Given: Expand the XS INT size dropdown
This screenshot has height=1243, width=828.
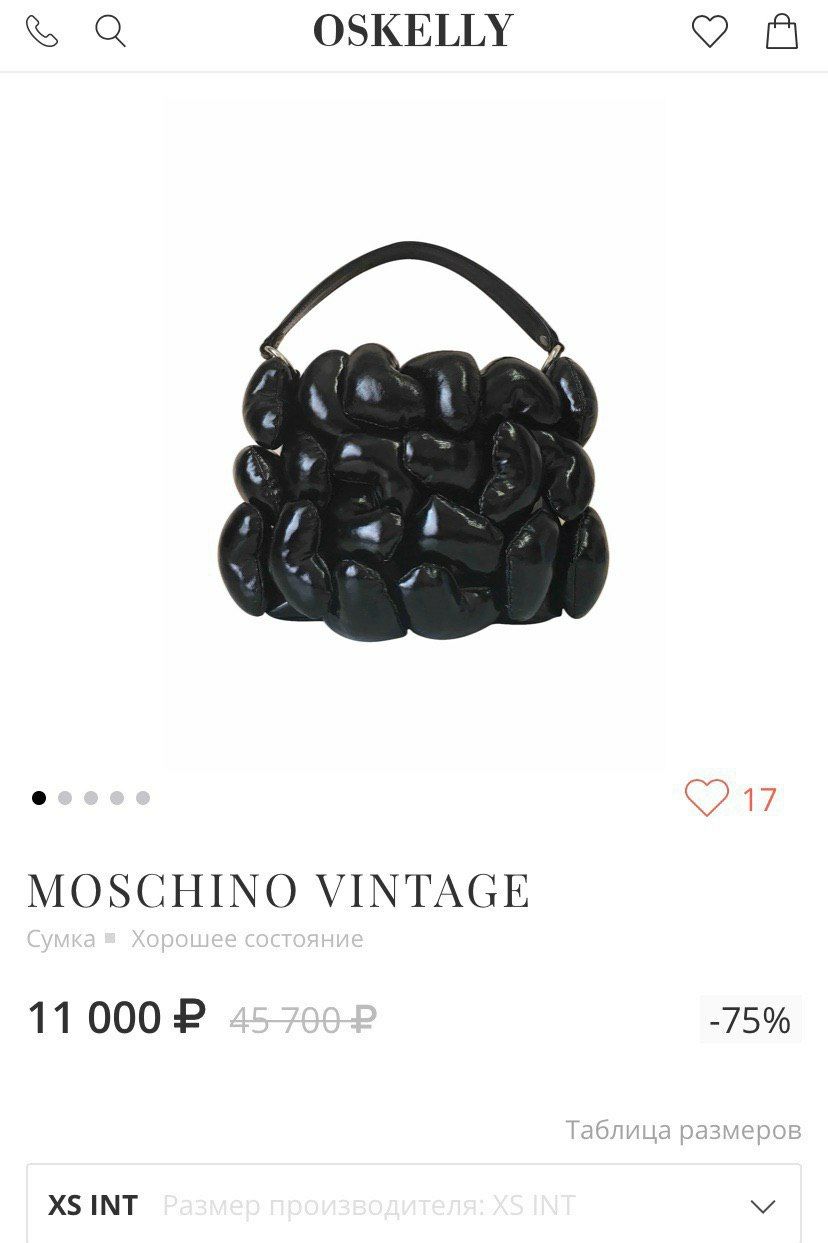Looking at the screenshot, I should (x=414, y=1204).
